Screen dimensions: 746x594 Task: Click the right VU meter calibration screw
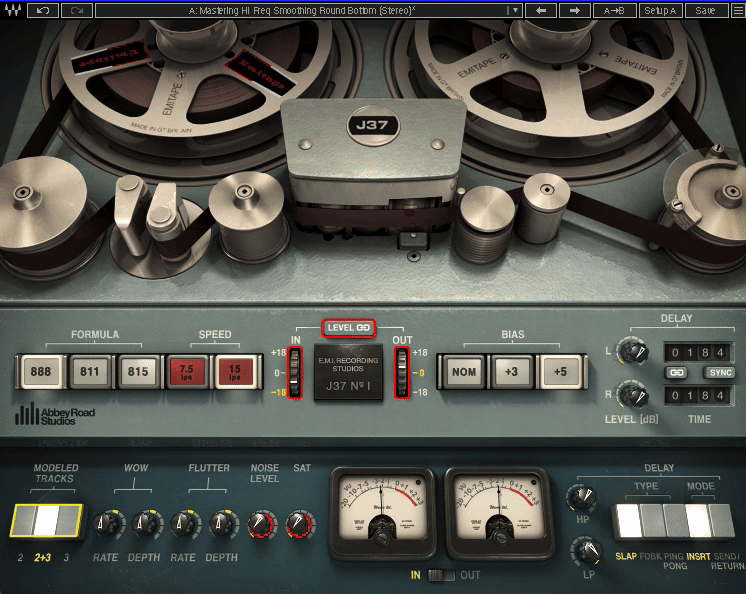tap(499, 538)
